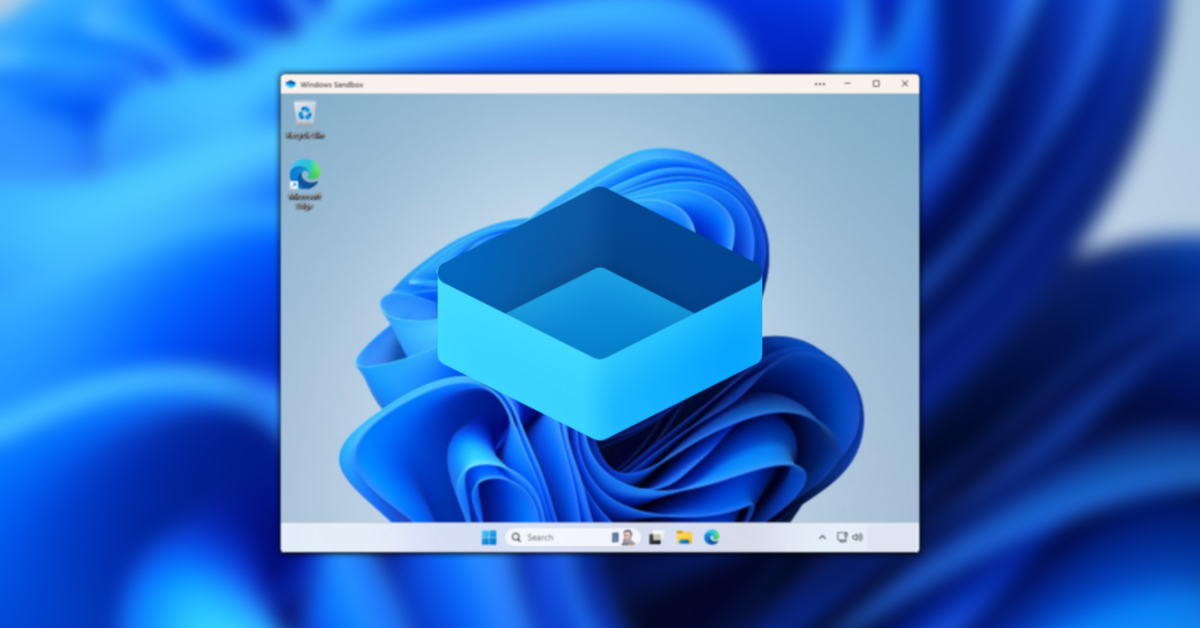The height and width of the screenshot is (628, 1200).
Task: Select the Recycle Bin desktop icon
Action: 305,120
